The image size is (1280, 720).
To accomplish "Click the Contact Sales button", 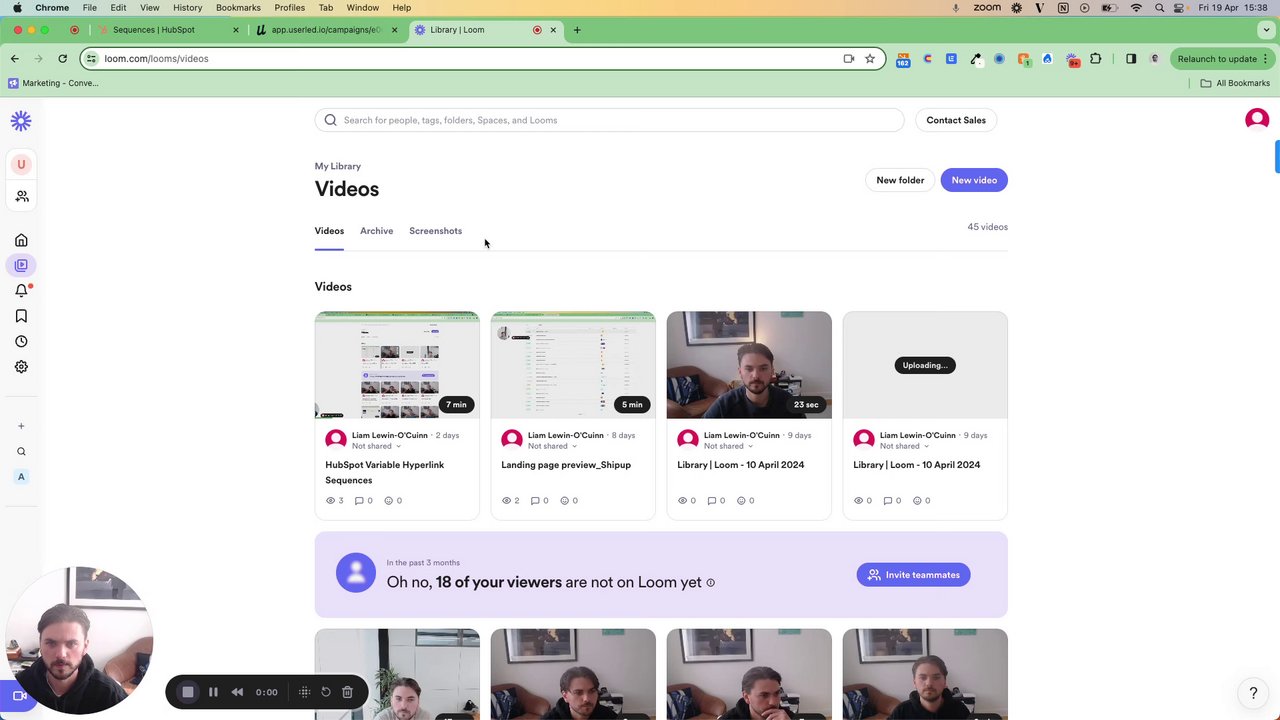I will coord(956,120).
